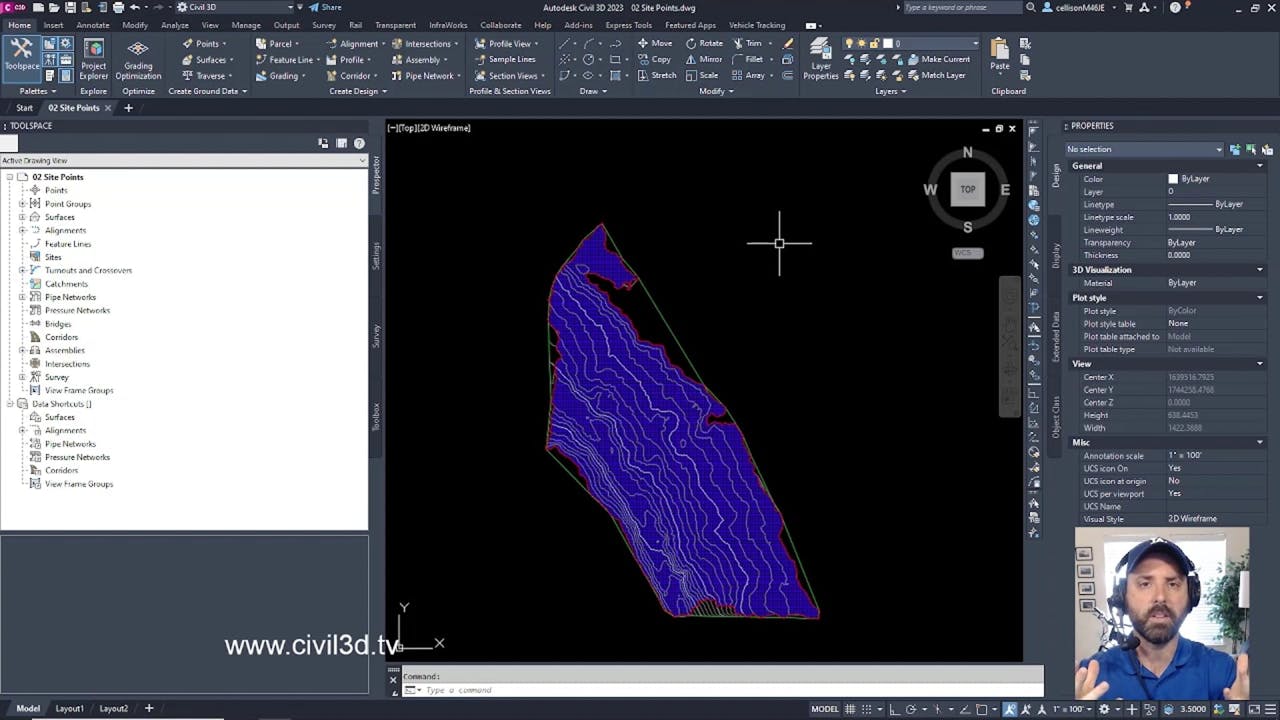Expand Point Groups in the Toolspace tree
1280x720 pixels.
(23, 203)
